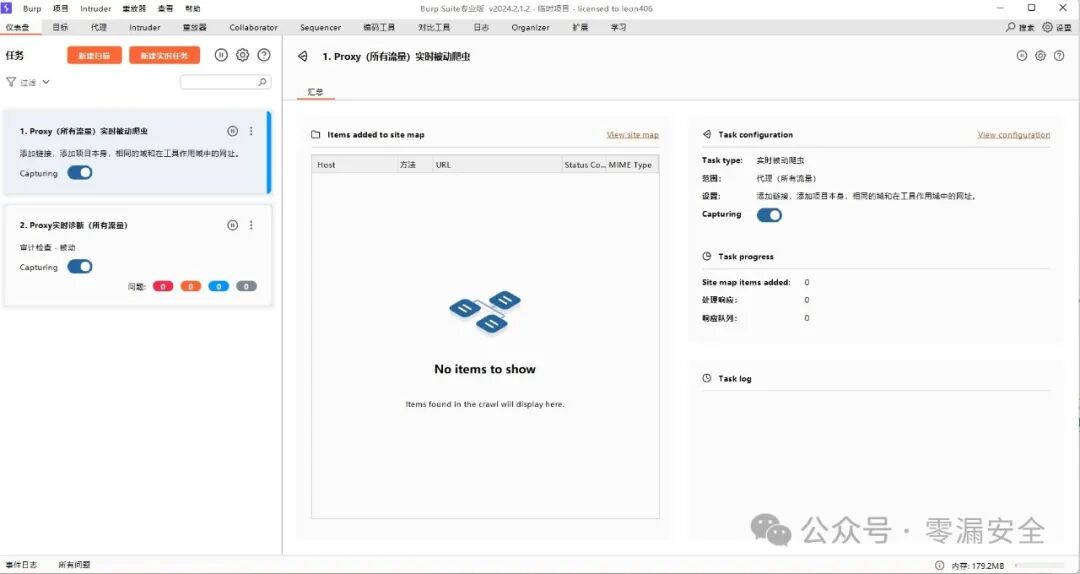Image resolution: width=1080 pixels, height=574 pixels.
Task: Sort by the URL column header
Action: [x=496, y=165]
